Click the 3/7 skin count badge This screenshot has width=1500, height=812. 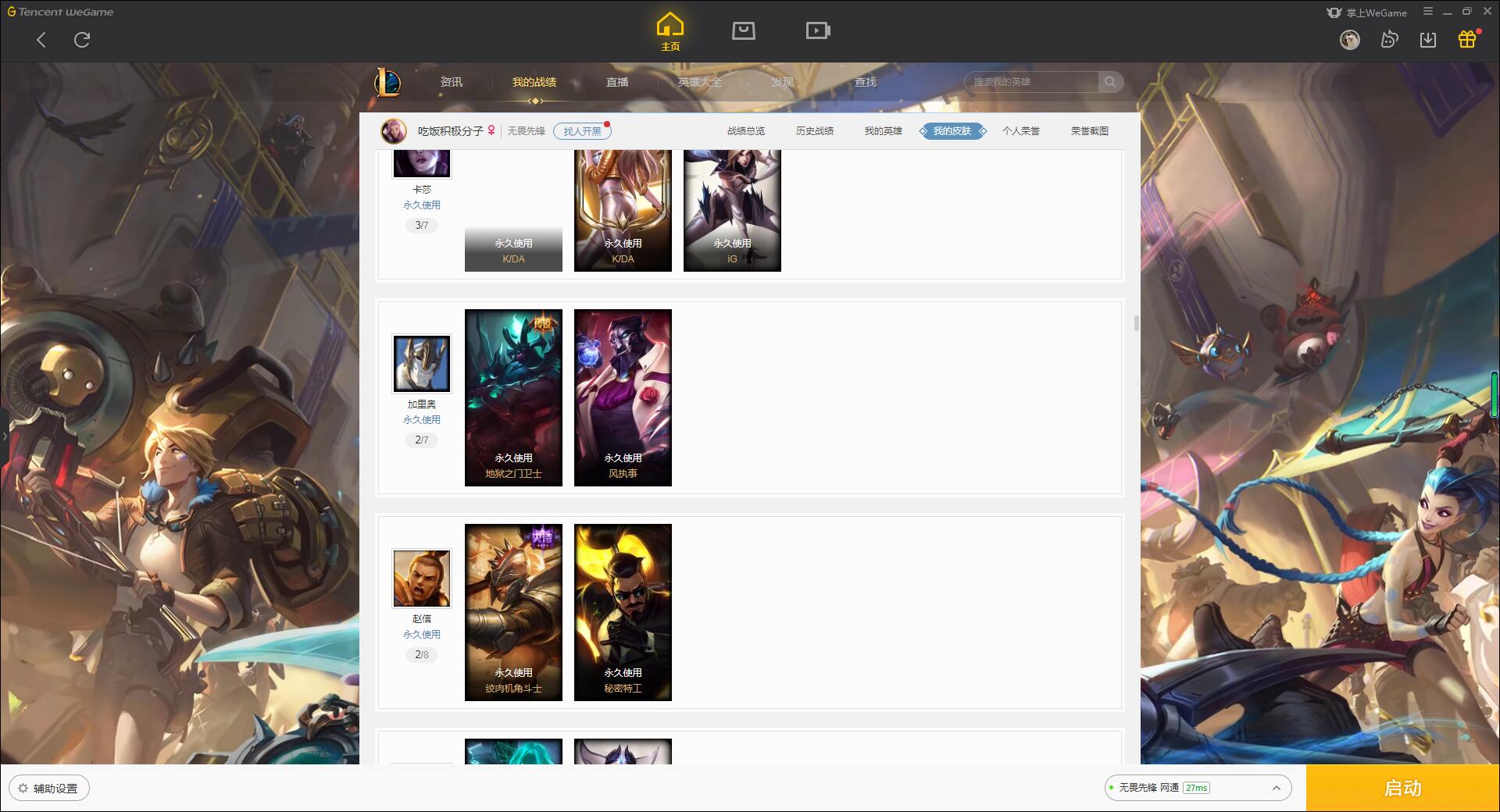point(422,225)
